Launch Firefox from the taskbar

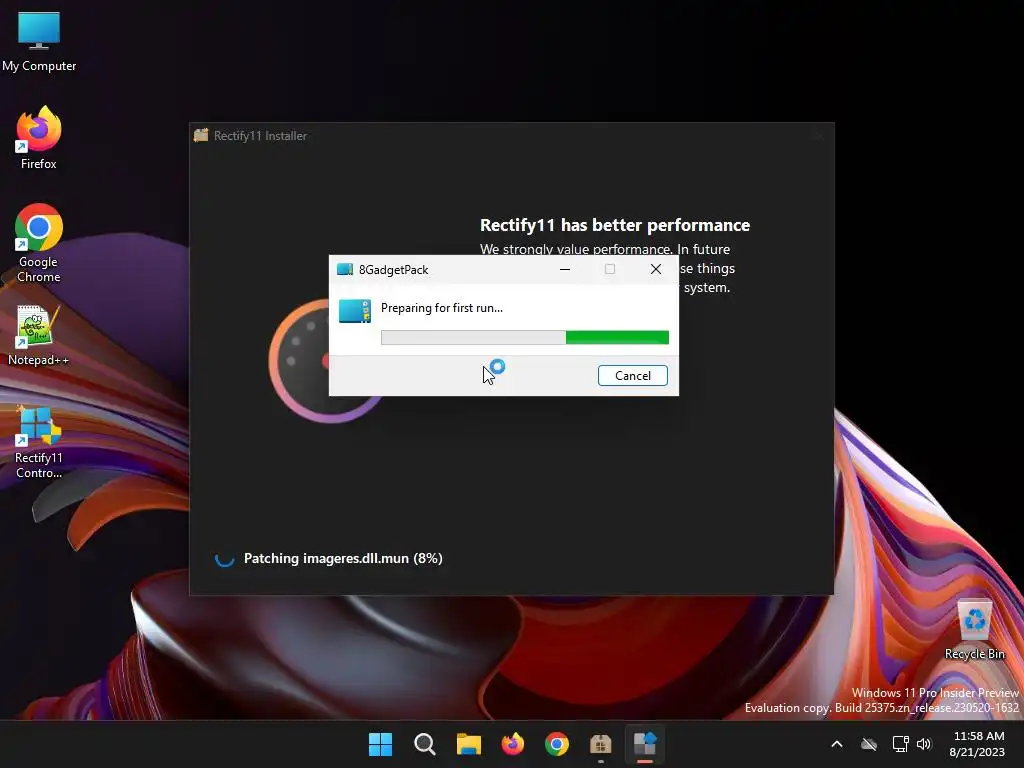click(513, 744)
